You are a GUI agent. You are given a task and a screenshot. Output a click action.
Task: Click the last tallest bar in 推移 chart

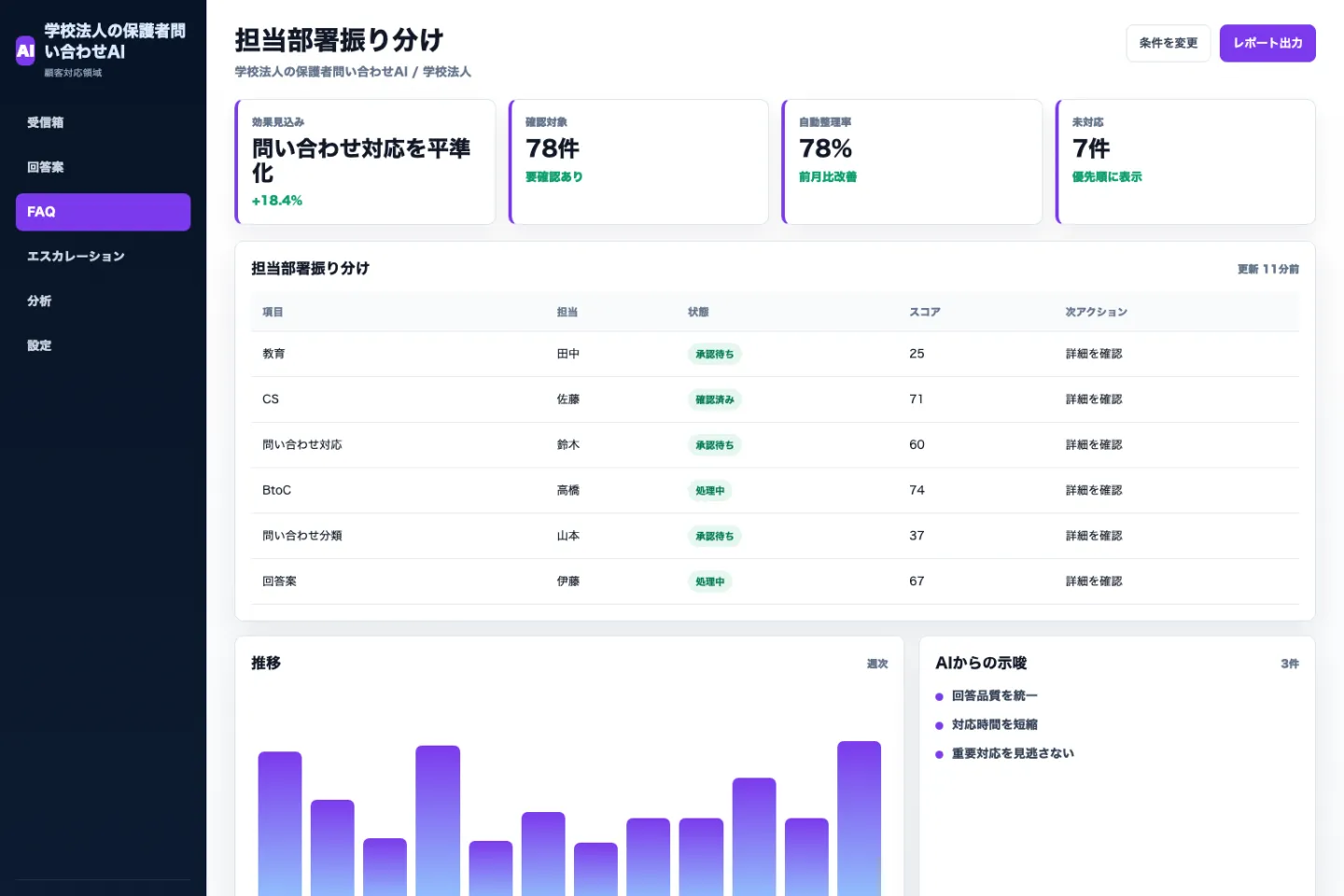pos(859,819)
